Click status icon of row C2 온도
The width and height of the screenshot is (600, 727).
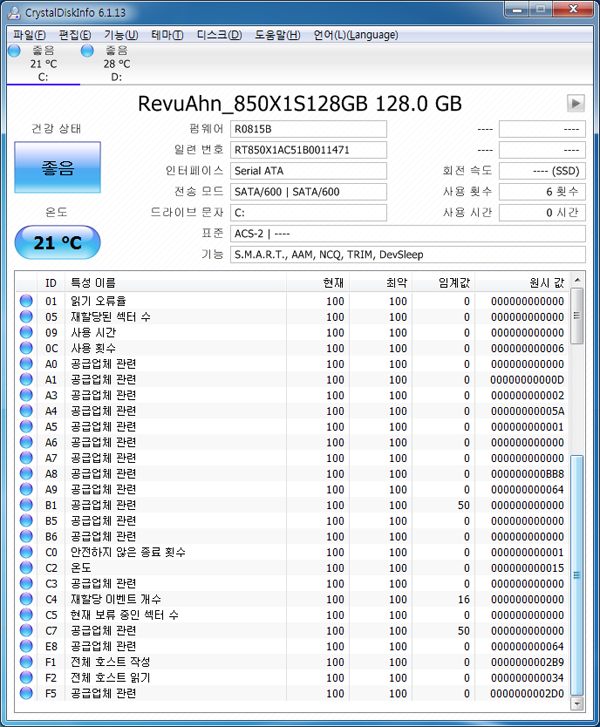pos(26,568)
